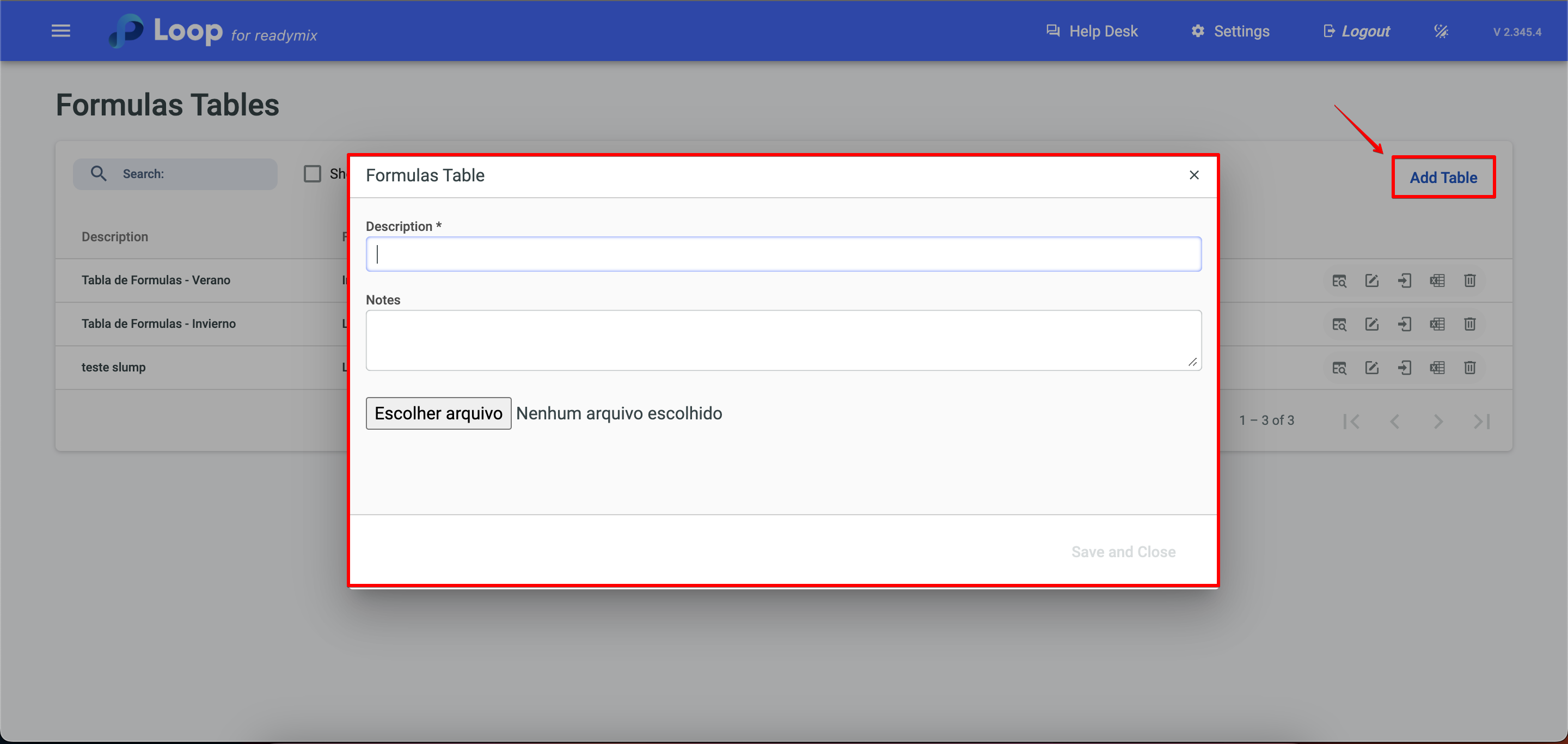Delete the teste slump table via trash icon

click(x=1470, y=368)
